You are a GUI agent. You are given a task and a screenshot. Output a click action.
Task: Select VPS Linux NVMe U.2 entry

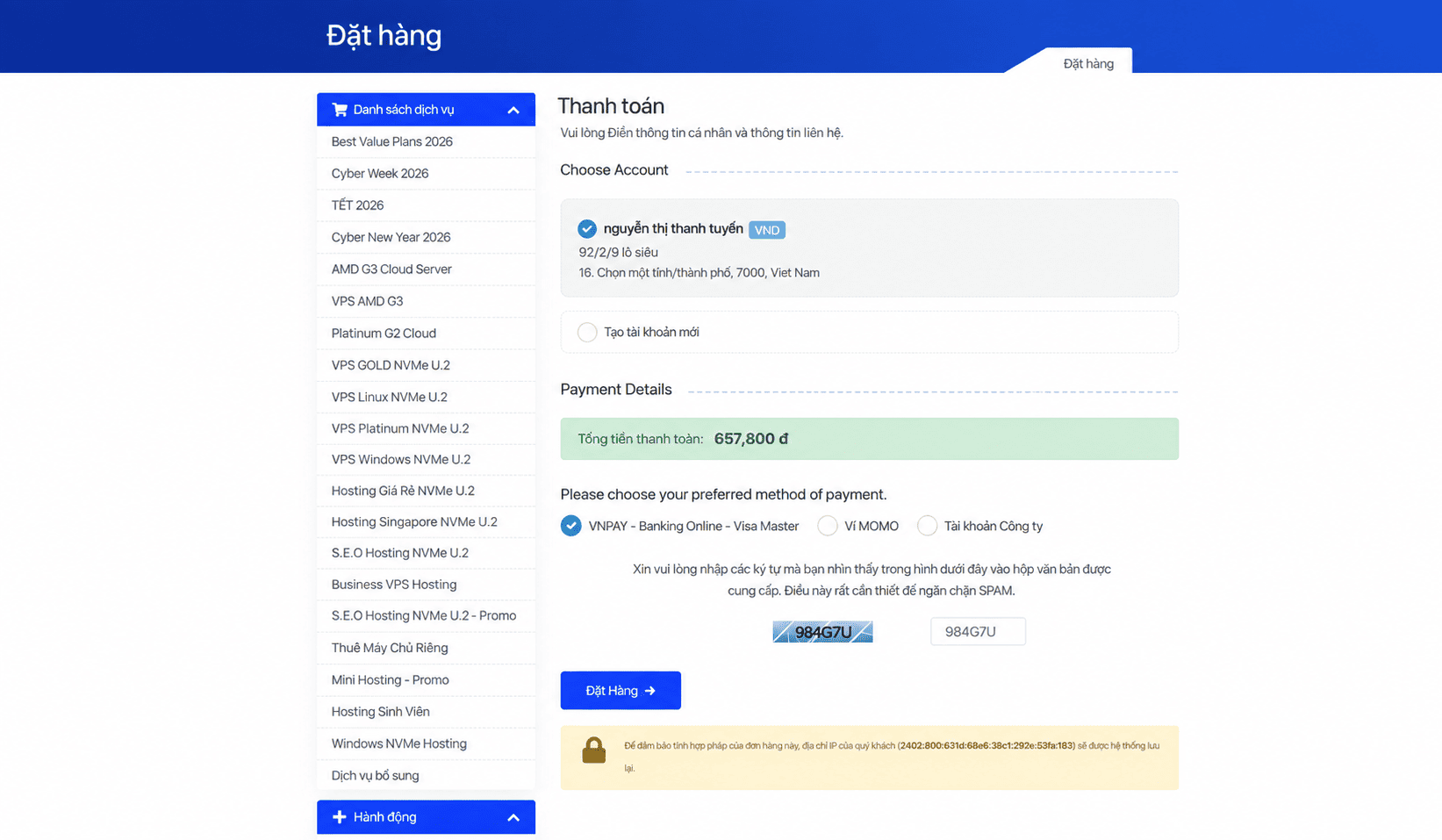point(426,397)
